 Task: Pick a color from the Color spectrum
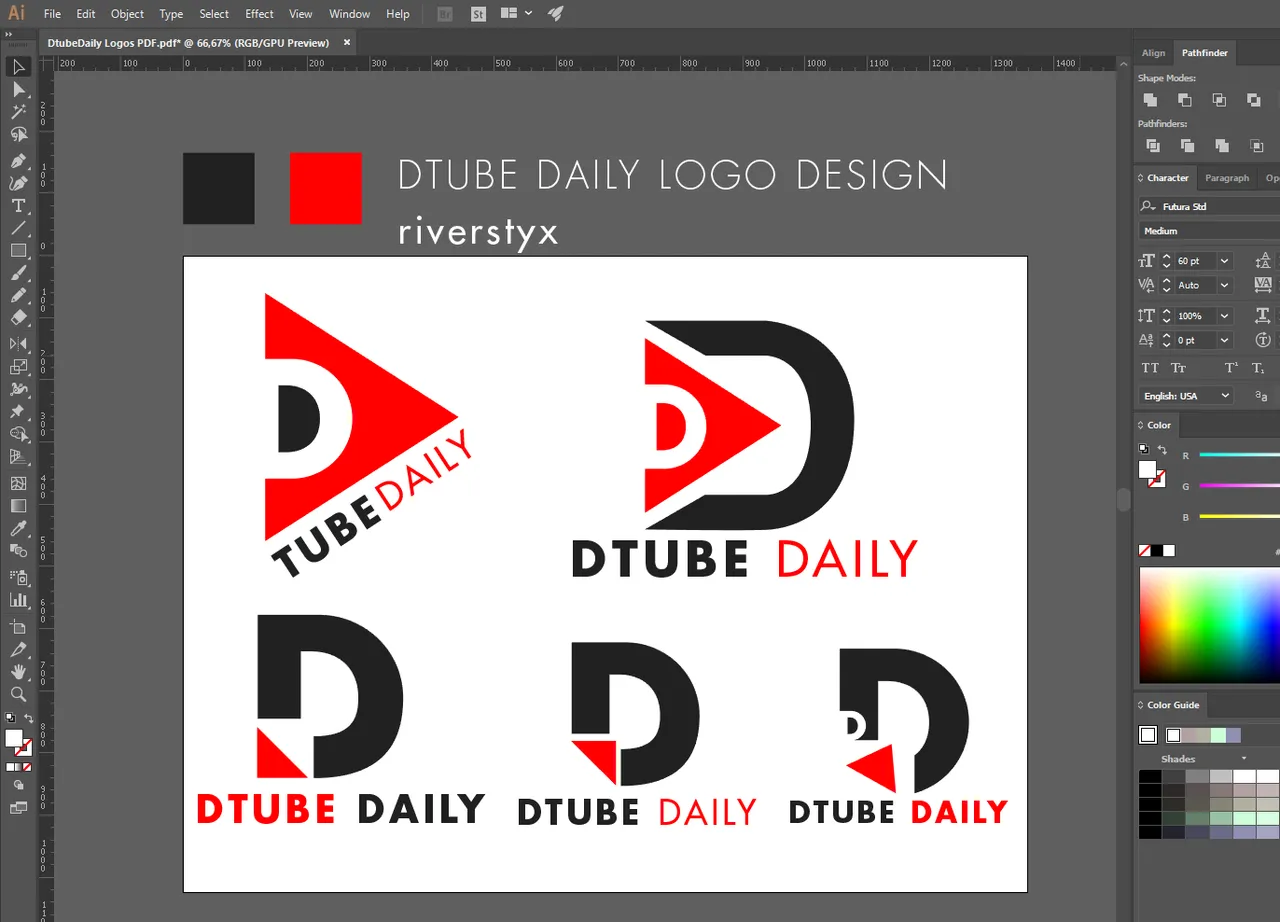1209,626
